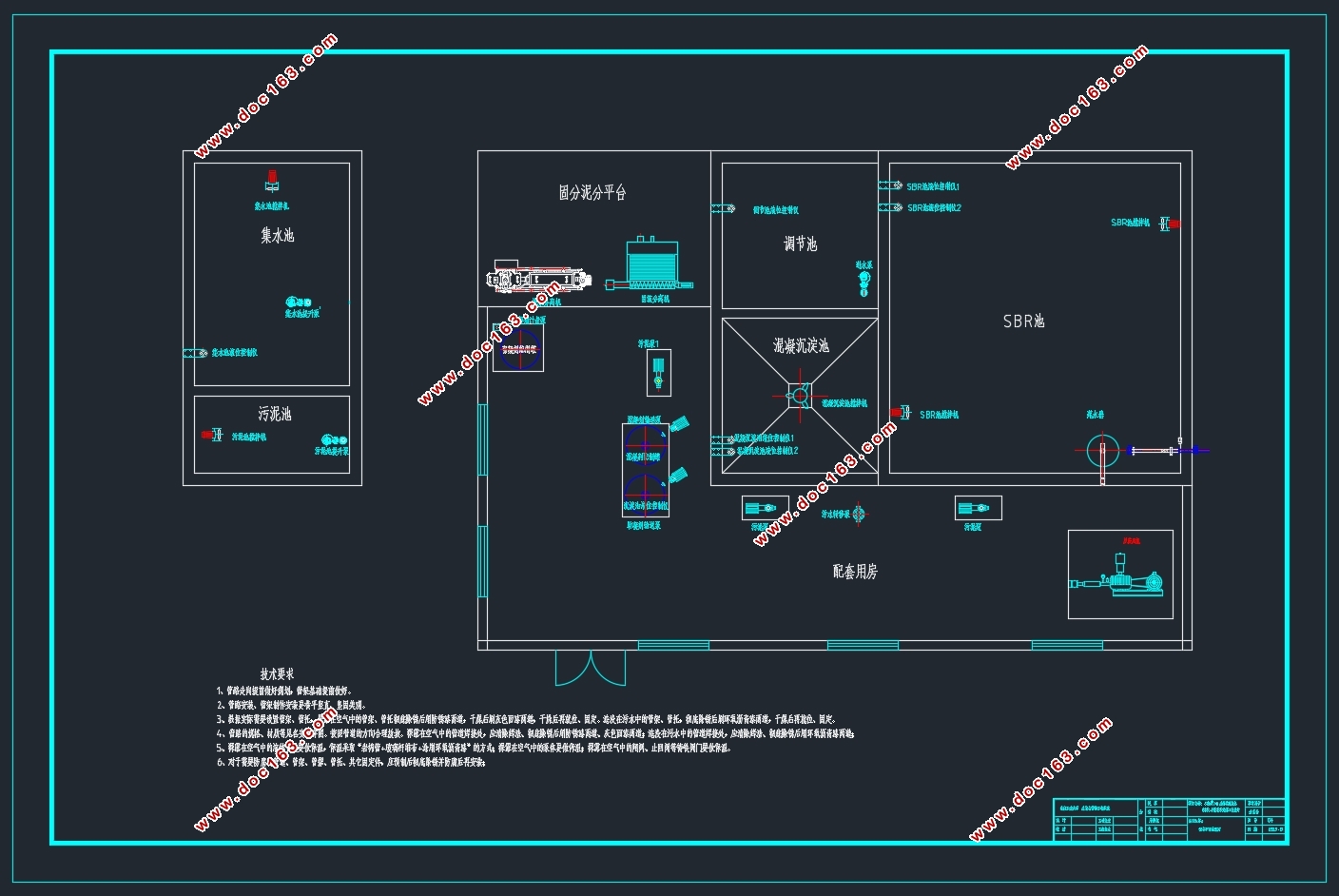
Task: Click the 配套用房 room label
Action: point(854,571)
